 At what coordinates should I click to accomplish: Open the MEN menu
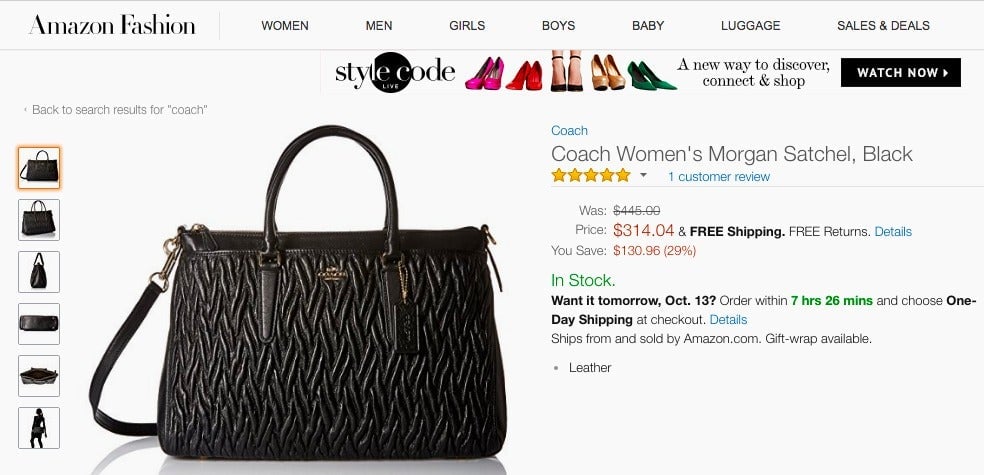(379, 26)
